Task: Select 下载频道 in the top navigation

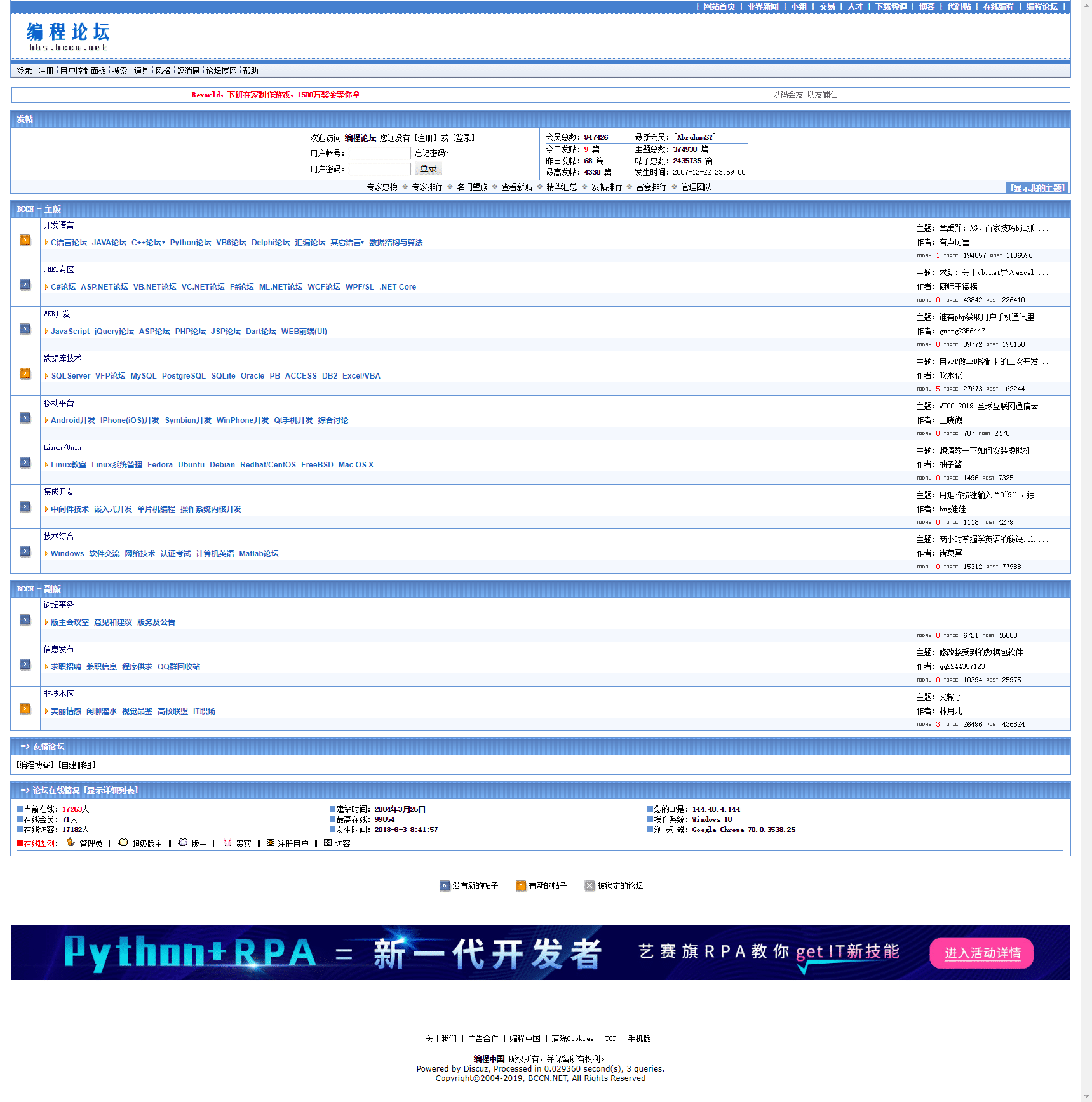Action: pos(891,6)
